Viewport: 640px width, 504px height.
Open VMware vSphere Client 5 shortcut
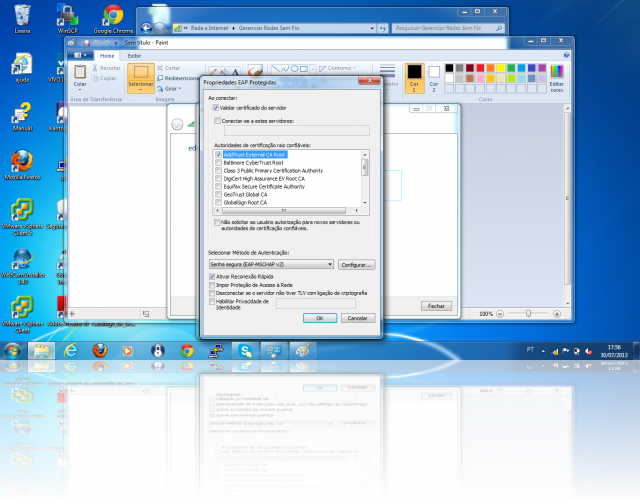(x=22, y=217)
